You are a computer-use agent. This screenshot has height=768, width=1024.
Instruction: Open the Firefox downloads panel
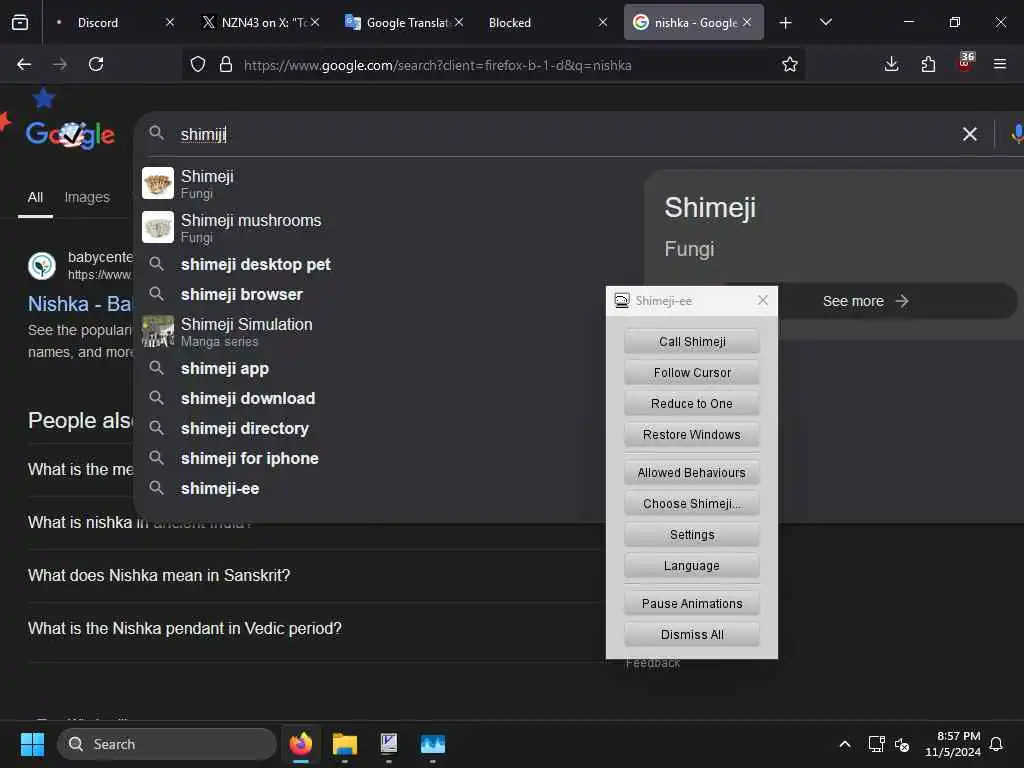(891, 64)
